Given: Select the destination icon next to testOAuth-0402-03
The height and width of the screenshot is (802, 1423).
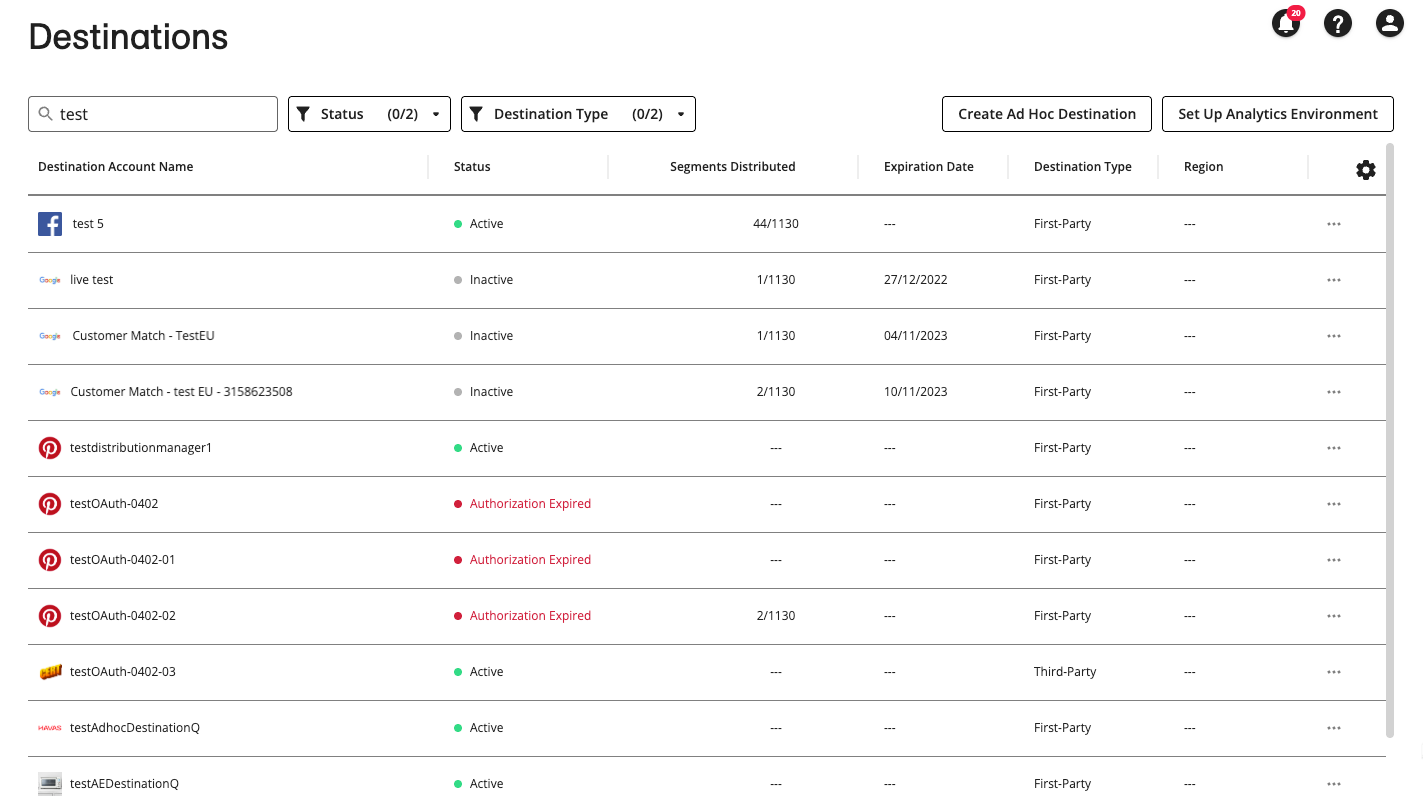Looking at the screenshot, I should [49, 672].
